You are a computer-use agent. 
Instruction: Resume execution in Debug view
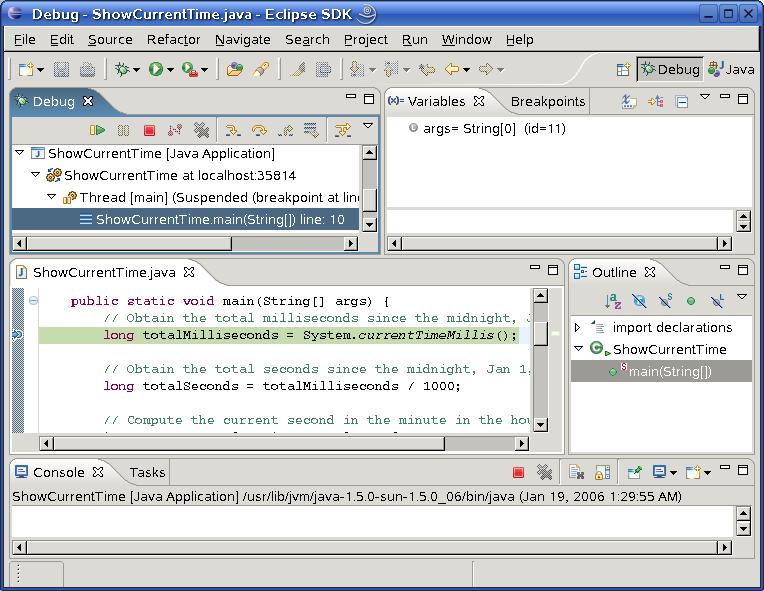[x=97, y=130]
